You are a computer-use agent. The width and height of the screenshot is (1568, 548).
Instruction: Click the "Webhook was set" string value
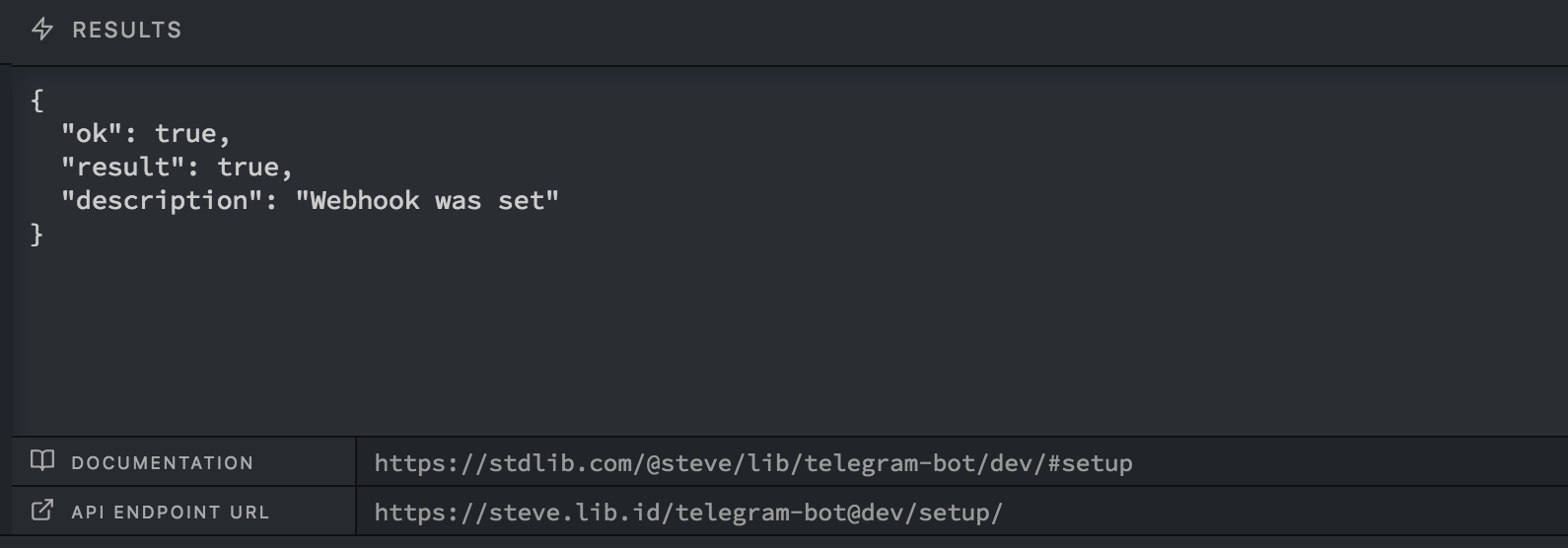tap(427, 201)
